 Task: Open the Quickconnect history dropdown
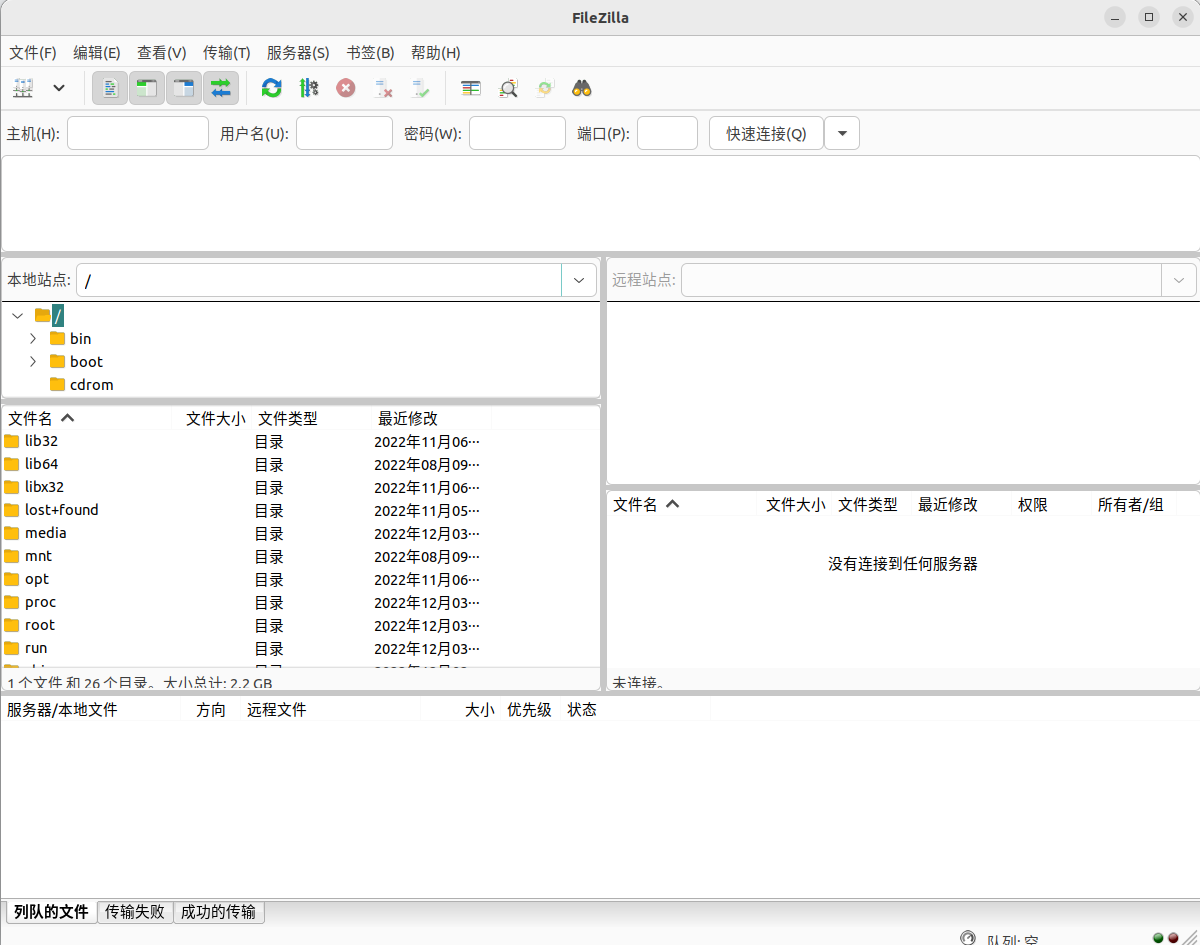click(842, 133)
